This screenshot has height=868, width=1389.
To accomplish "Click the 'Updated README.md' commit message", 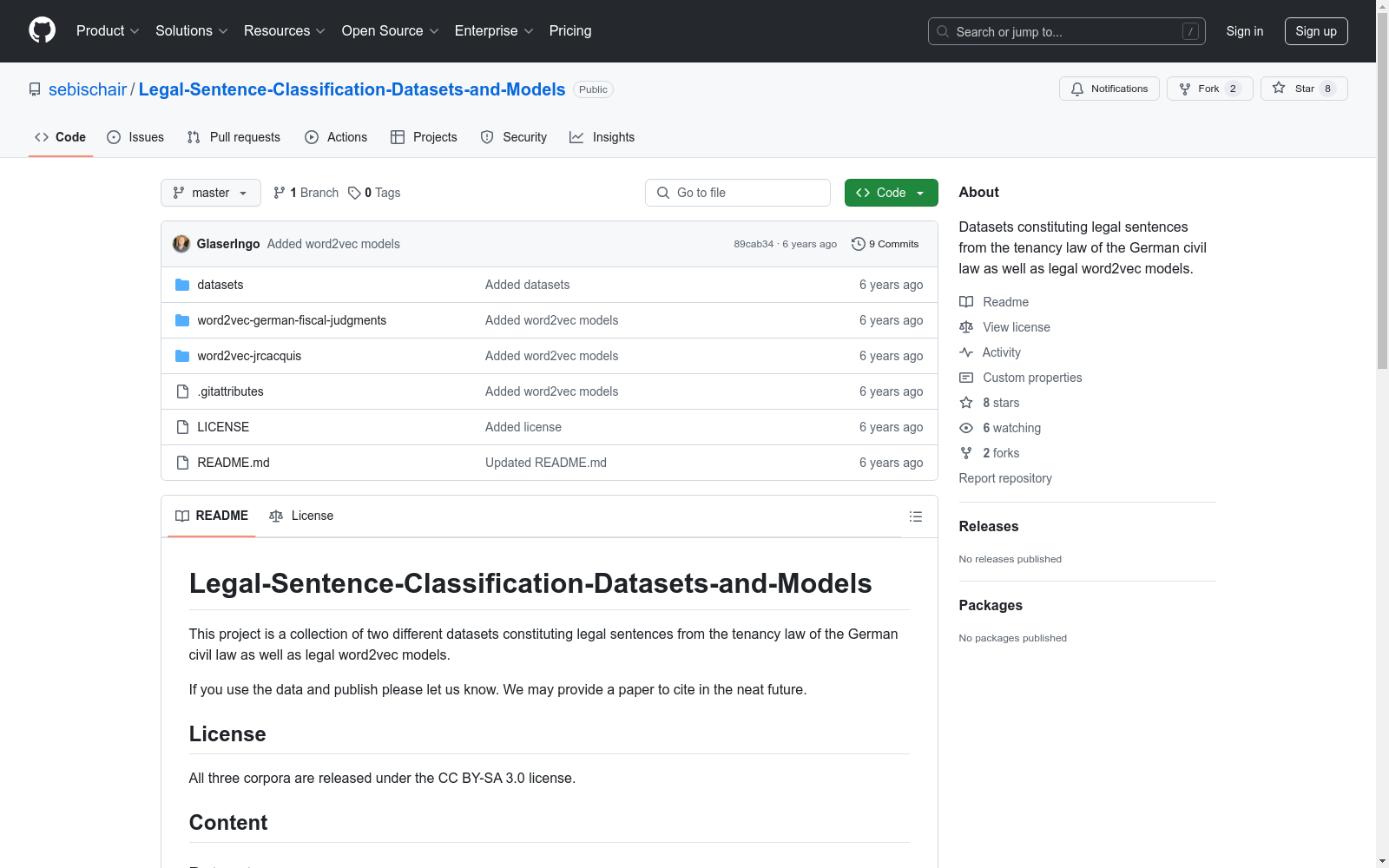I will point(546,463).
